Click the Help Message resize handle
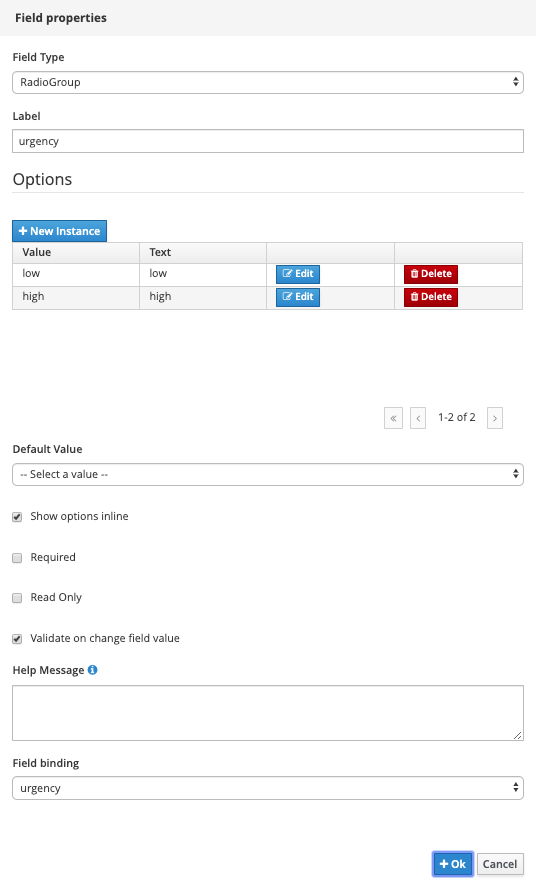536x887 pixels. pyautogui.click(x=517, y=735)
